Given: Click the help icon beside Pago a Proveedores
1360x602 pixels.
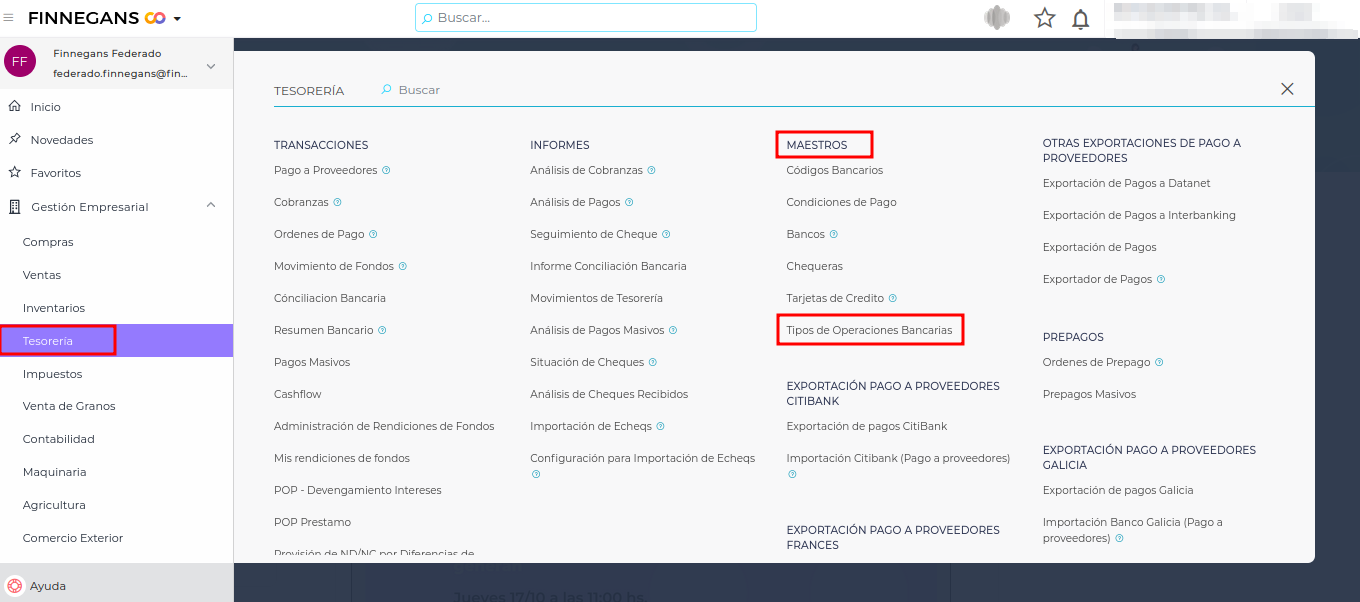Looking at the screenshot, I should click(x=386, y=170).
